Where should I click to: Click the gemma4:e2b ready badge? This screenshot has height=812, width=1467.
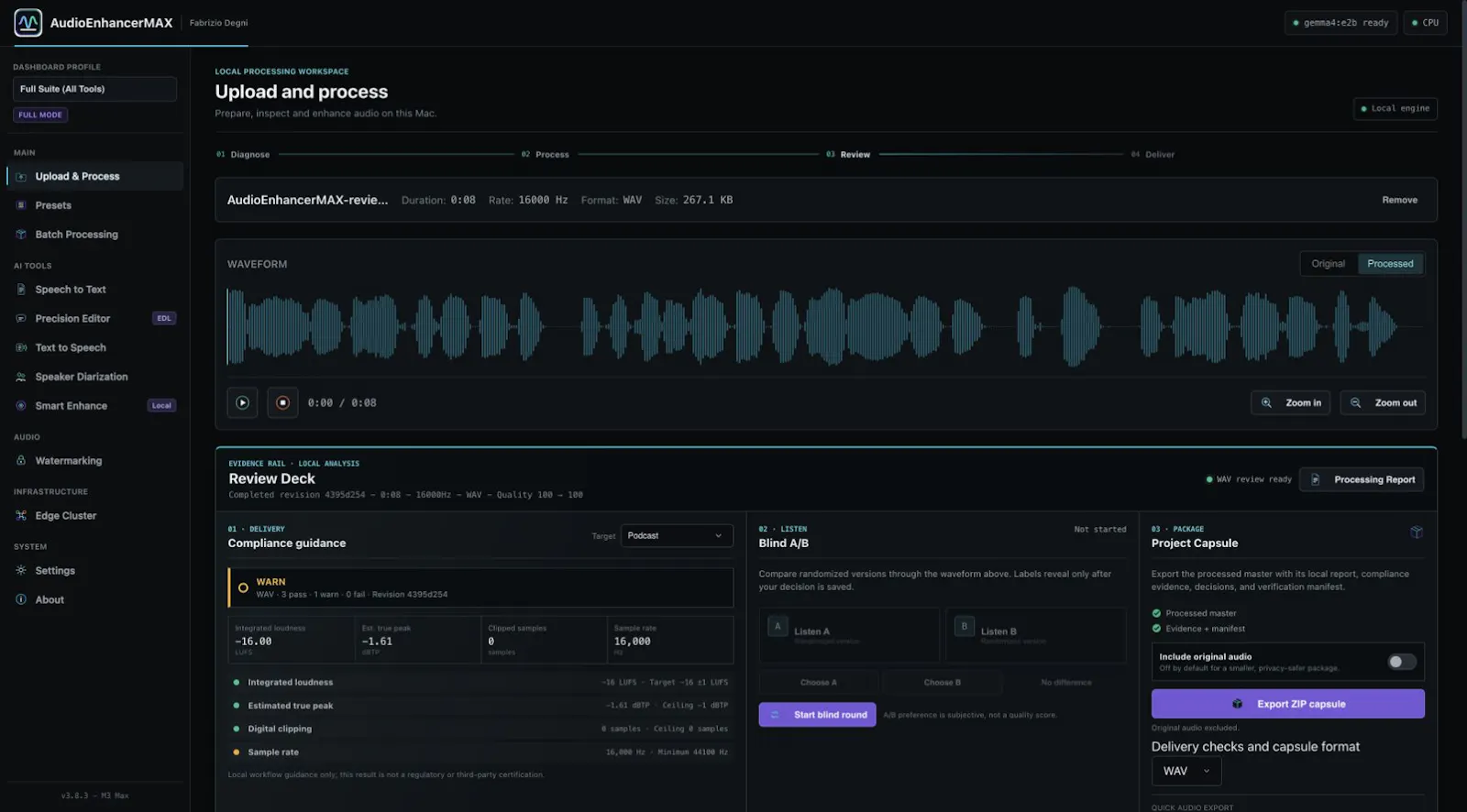(x=1340, y=23)
